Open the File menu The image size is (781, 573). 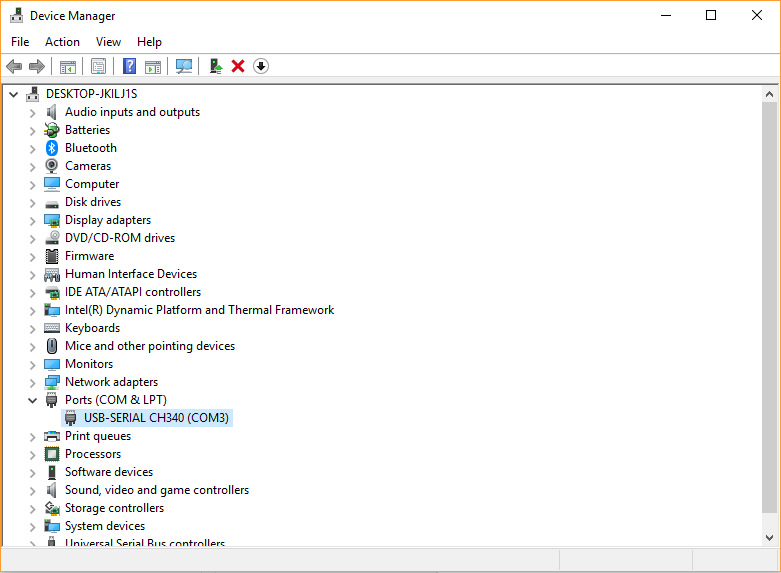[20, 42]
